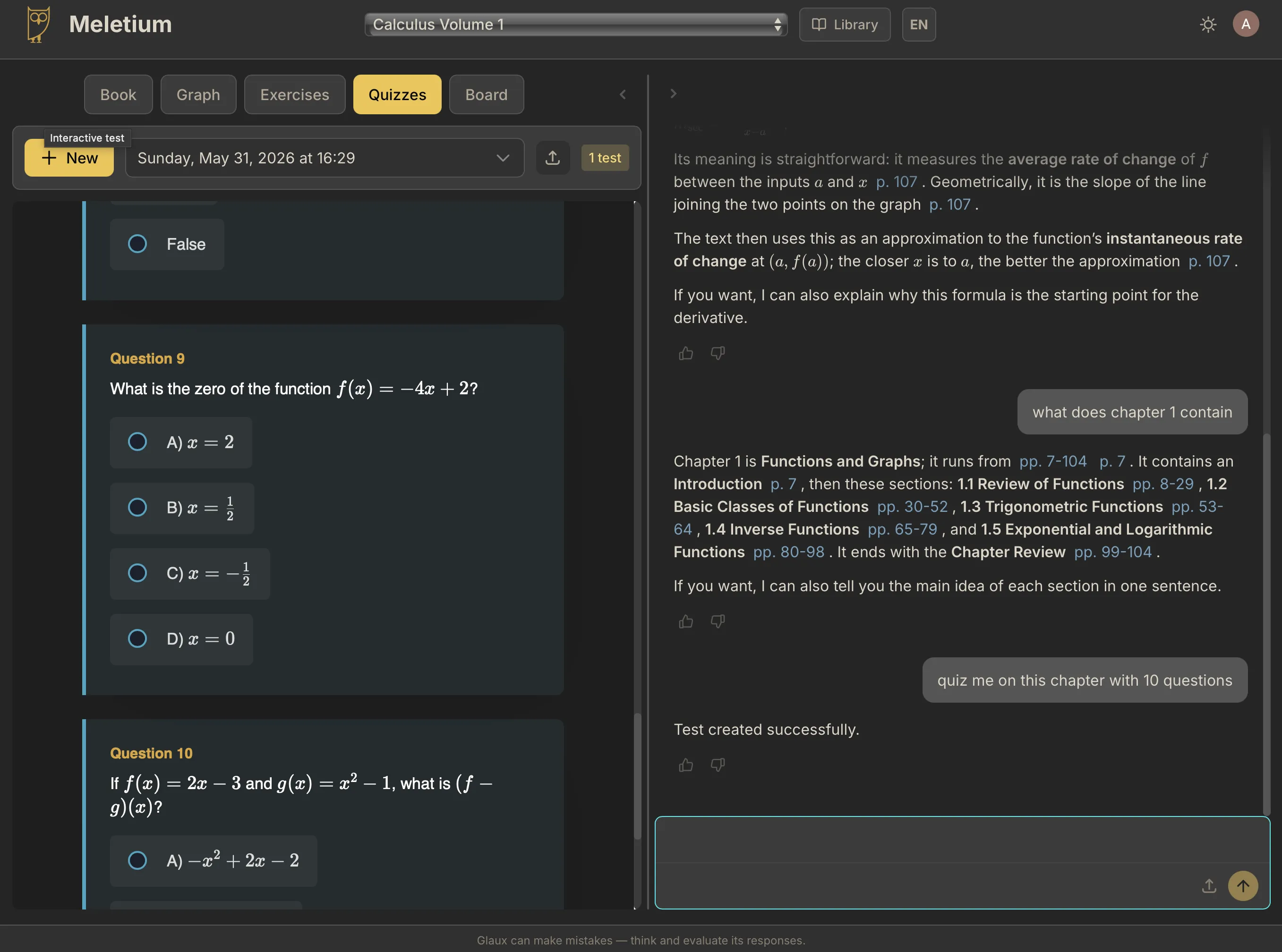Toggle light theme sun icon
1282x952 pixels.
coord(1208,24)
